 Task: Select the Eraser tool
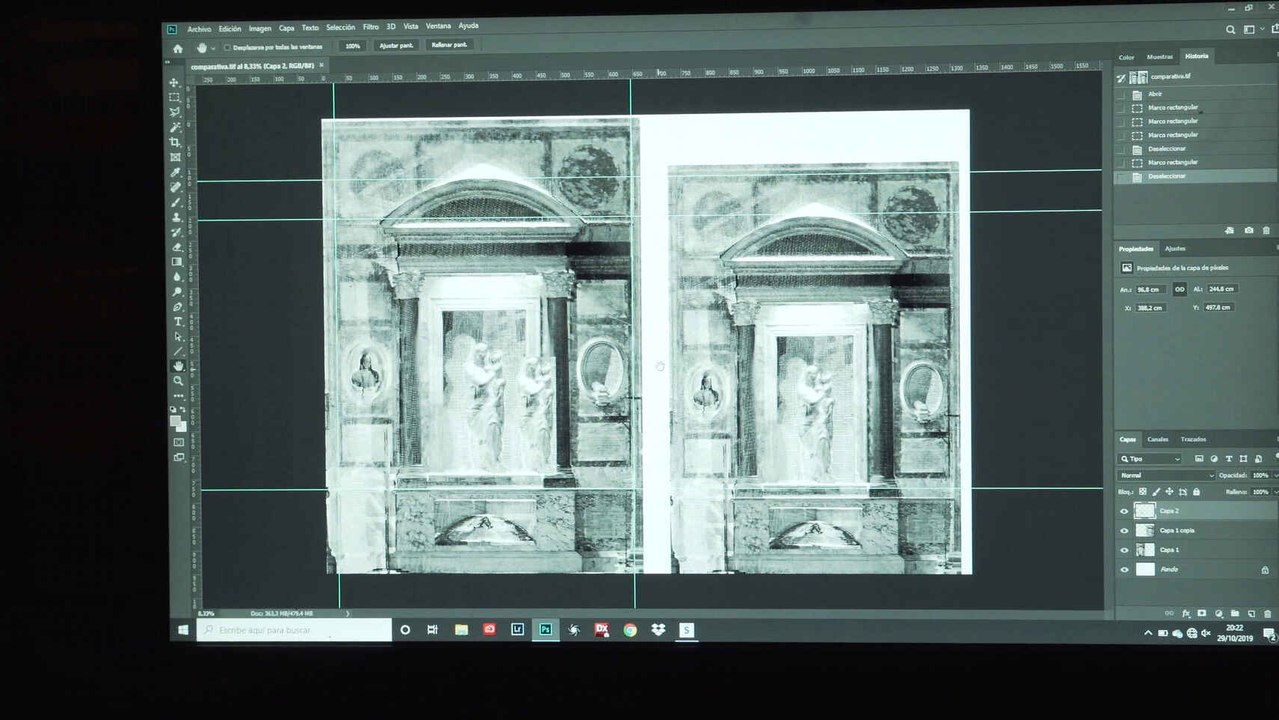[177, 247]
